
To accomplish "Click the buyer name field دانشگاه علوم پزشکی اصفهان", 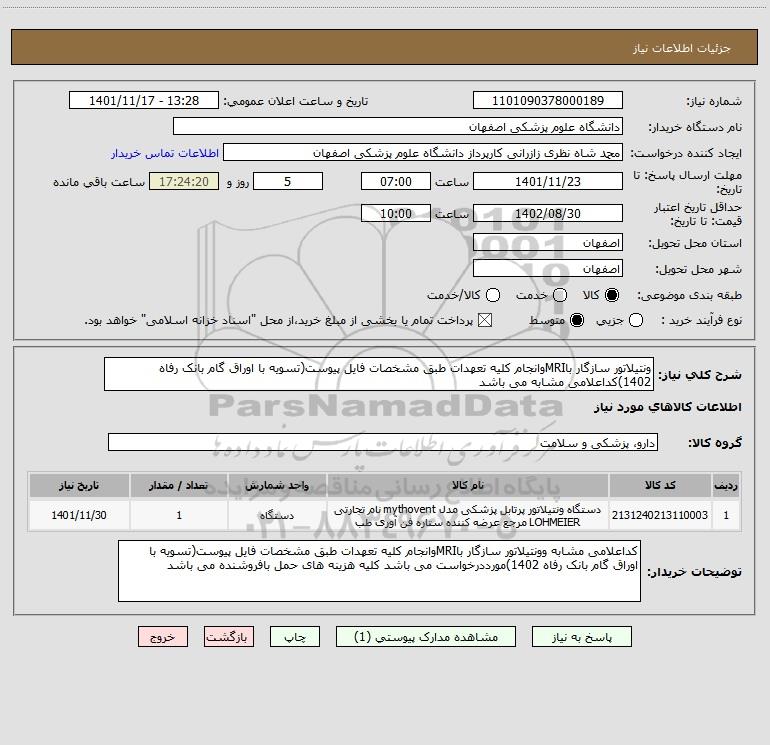I will [398, 127].
